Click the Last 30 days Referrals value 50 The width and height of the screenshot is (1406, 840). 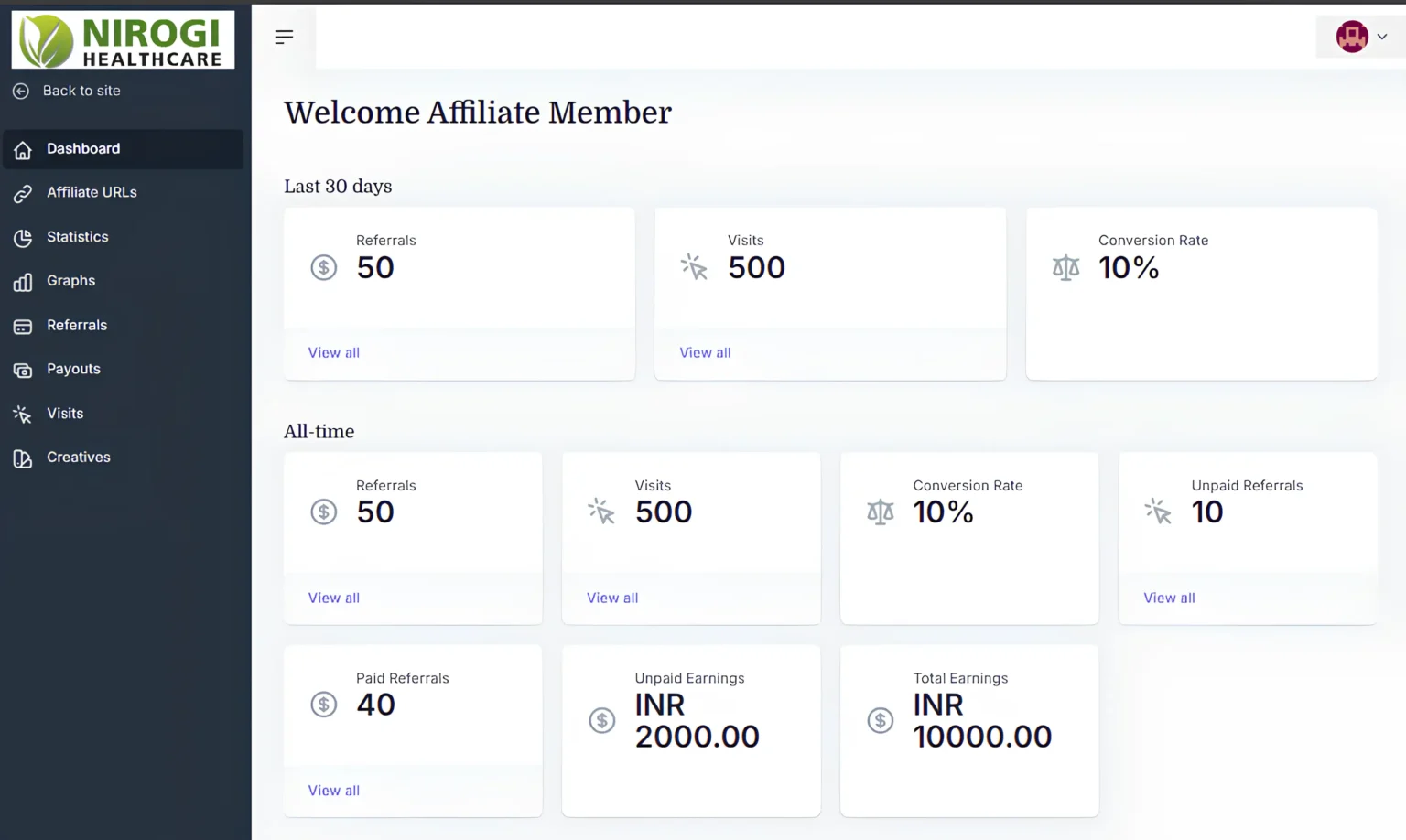tap(375, 267)
